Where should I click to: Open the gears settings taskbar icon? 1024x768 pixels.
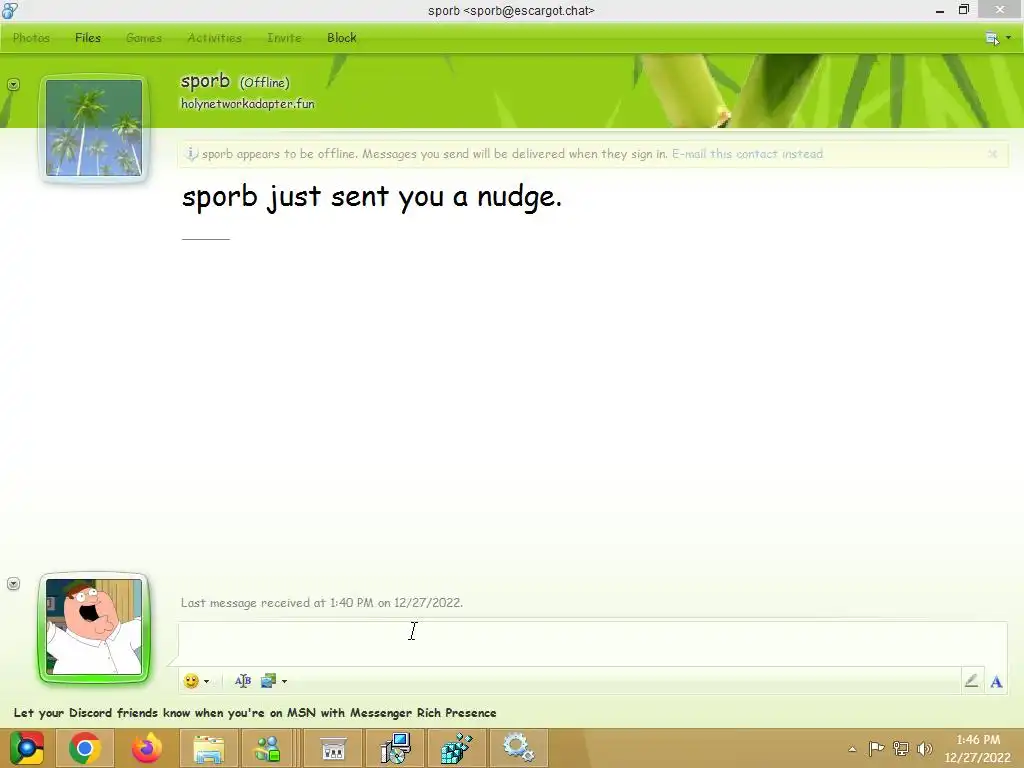tap(519, 748)
